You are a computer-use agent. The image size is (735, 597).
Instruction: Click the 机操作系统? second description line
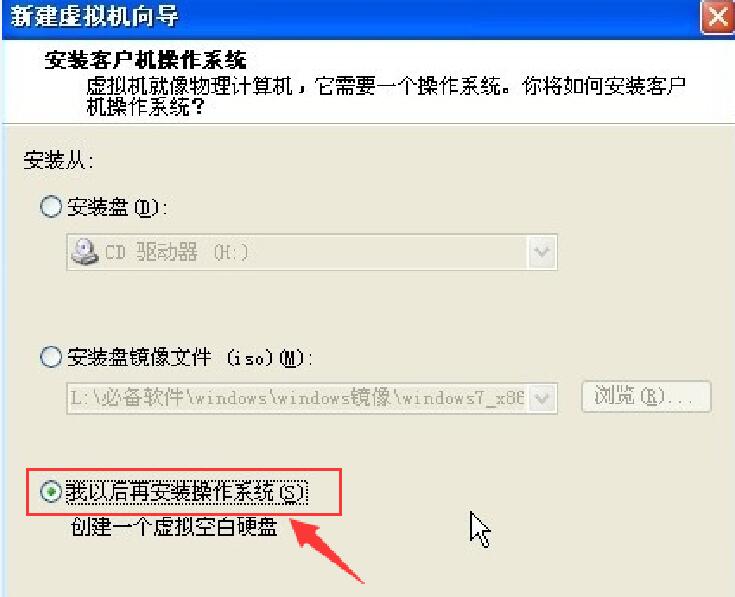[x=146, y=107]
